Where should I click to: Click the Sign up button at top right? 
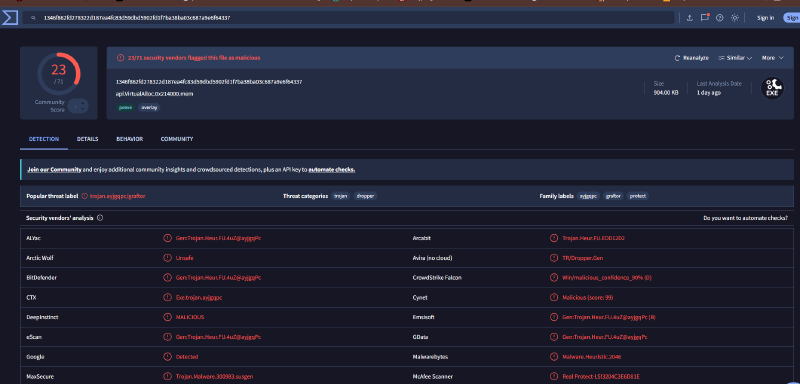(792, 18)
